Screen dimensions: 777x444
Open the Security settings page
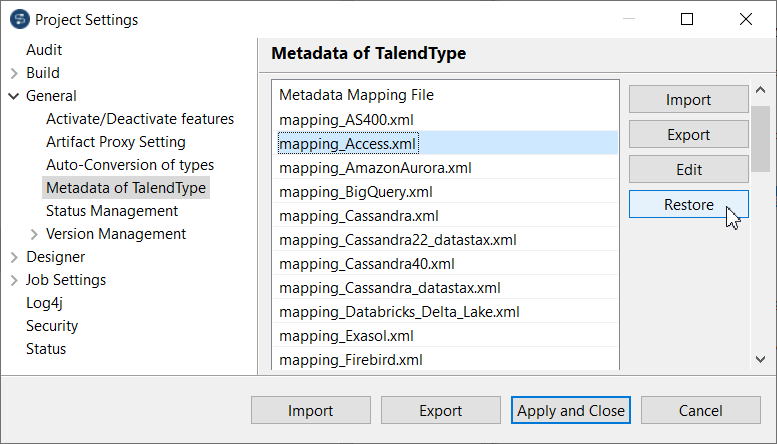point(52,326)
